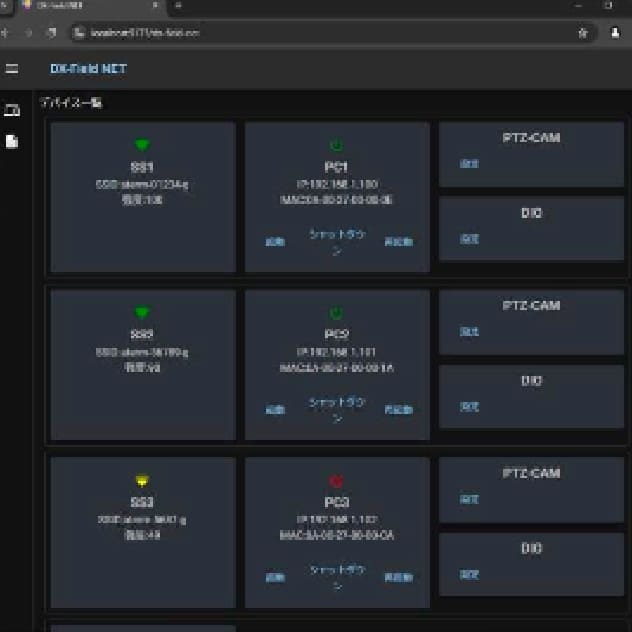Click the green power icon above PC1
The width and height of the screenshot is (632, 632).
tap(336, 146)
